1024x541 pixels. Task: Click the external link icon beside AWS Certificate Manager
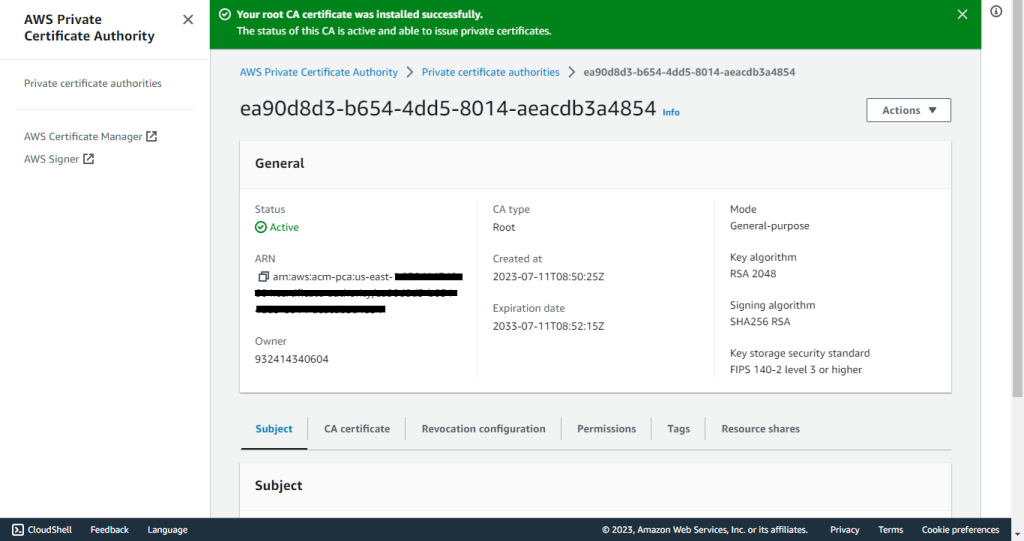(x=152, y=136)
